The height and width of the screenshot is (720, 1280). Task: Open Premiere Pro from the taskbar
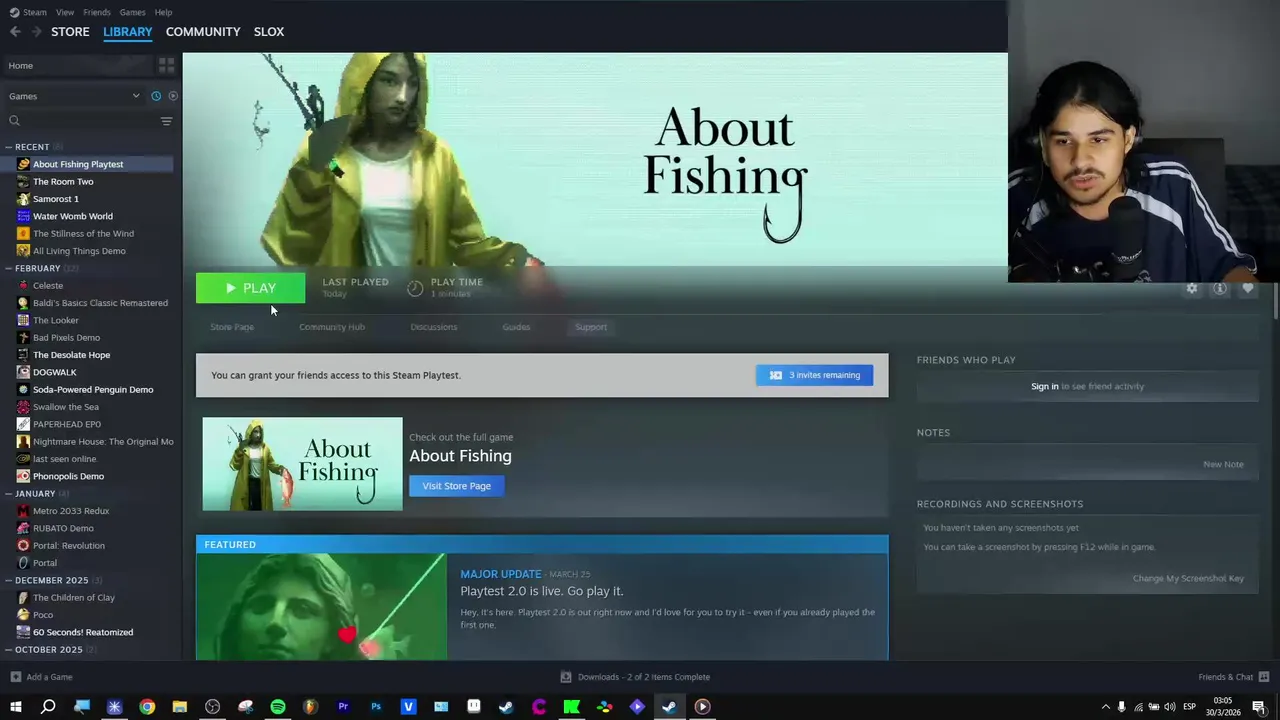tap(343, 707)
